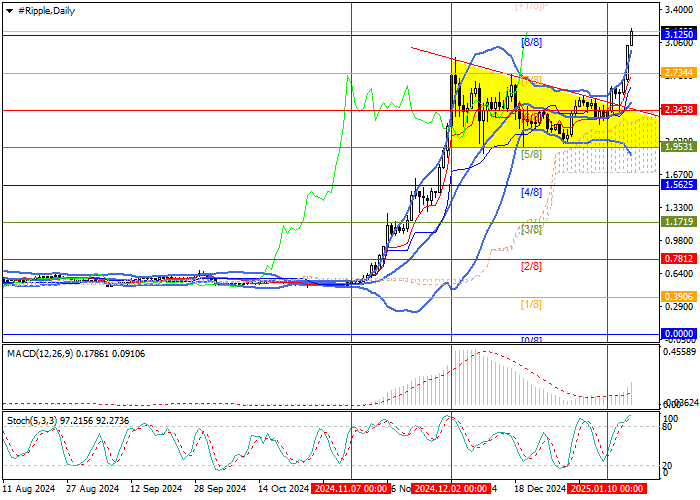
Task: Click the triangle icon beside #Ripple,Daily title
Action: [7, 9]
